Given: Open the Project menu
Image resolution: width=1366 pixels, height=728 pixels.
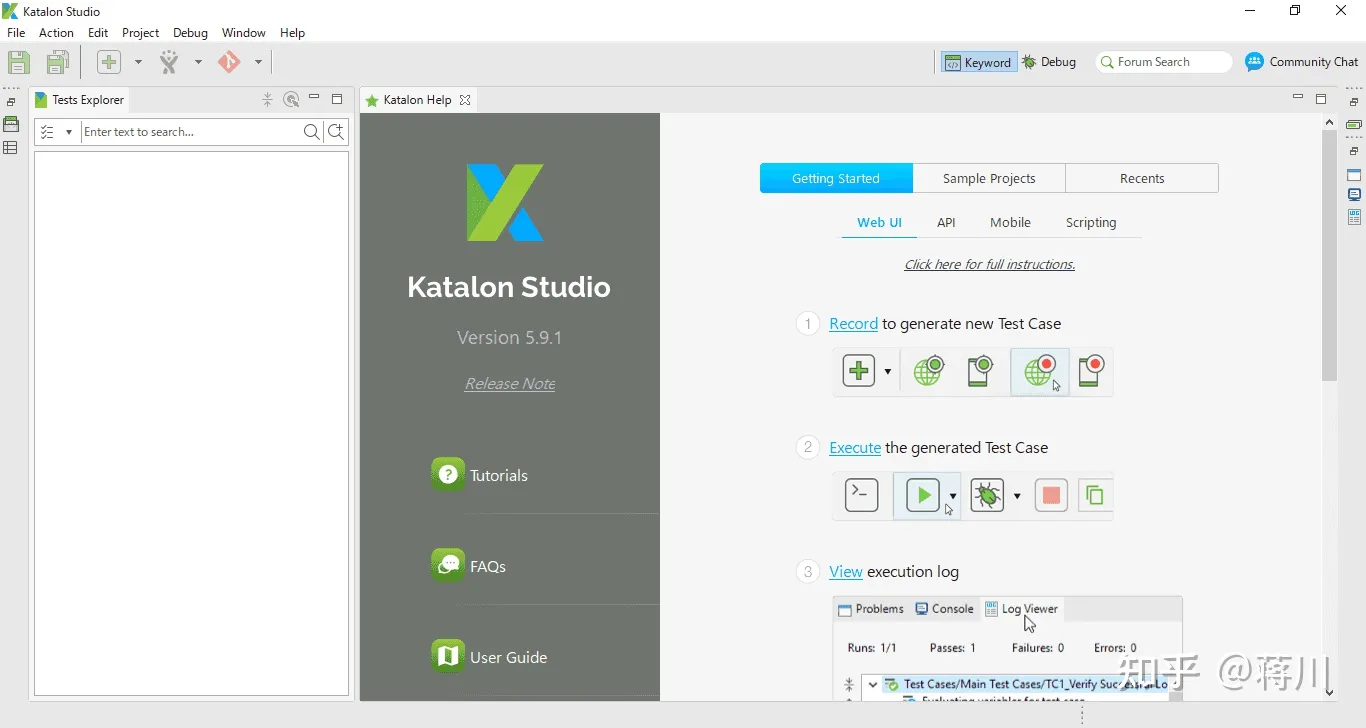Looking at the screenshot, I should tap(141, 33).
